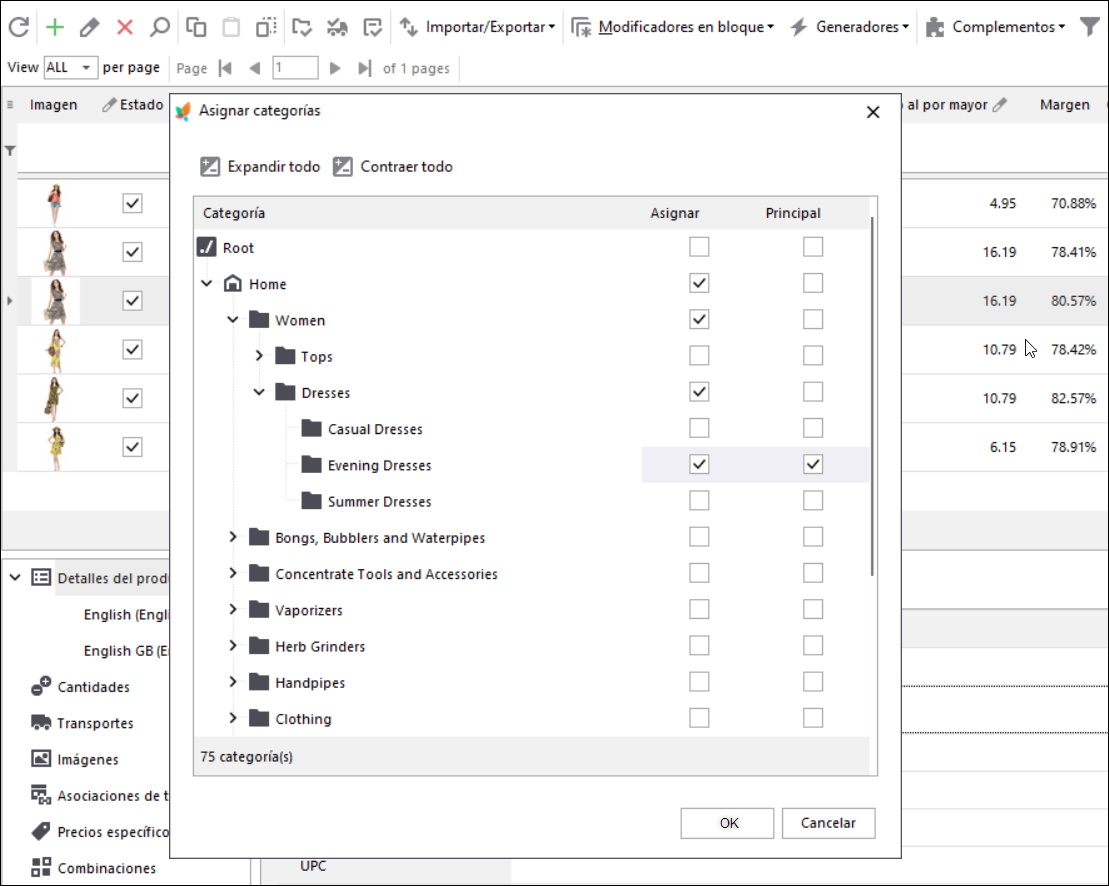This screenshot has height=886, width=1109.
Task: Click the Cancelar button
Action: point(828,823)
